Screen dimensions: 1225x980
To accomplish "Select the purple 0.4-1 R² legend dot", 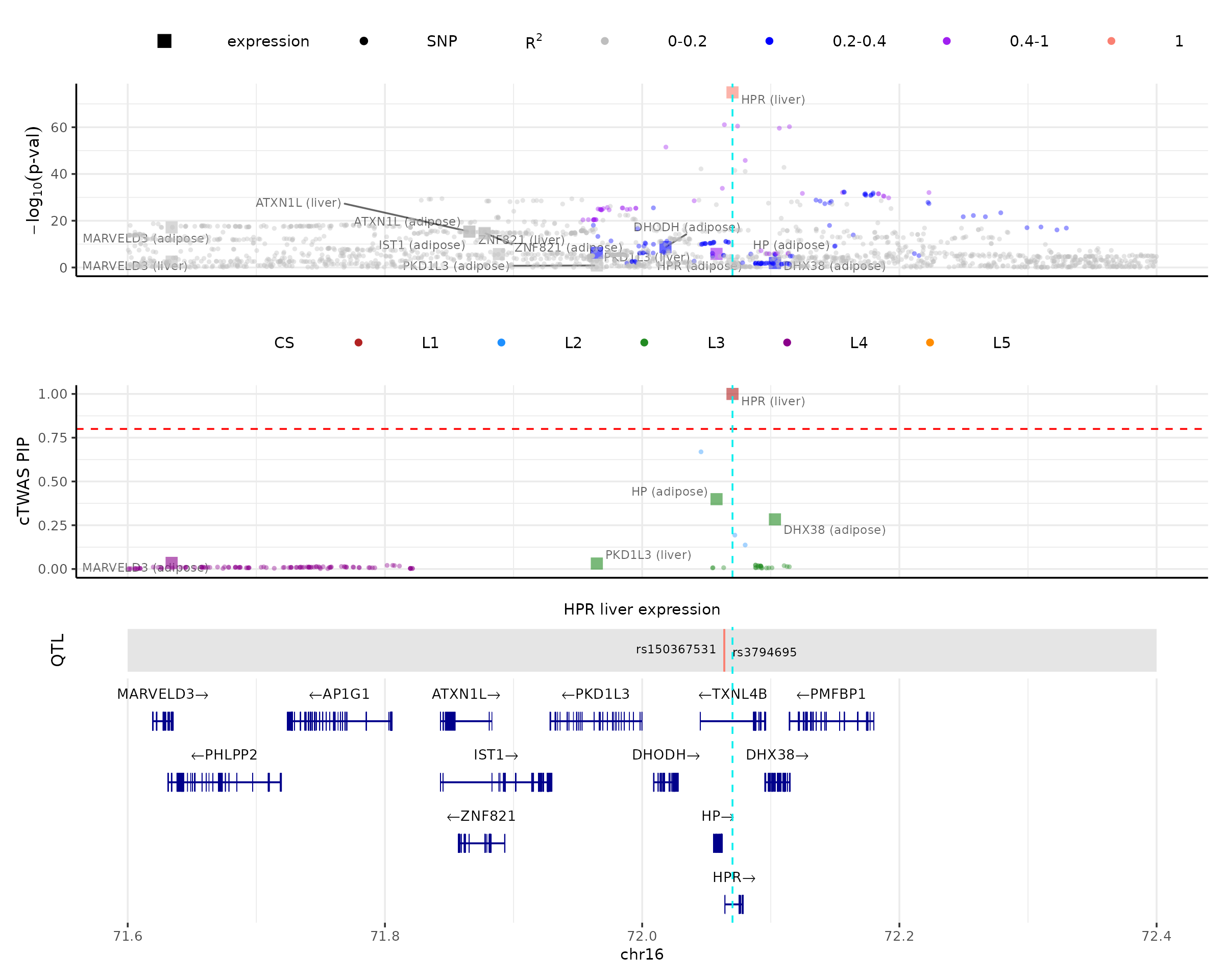I will (x=947, y=41).
